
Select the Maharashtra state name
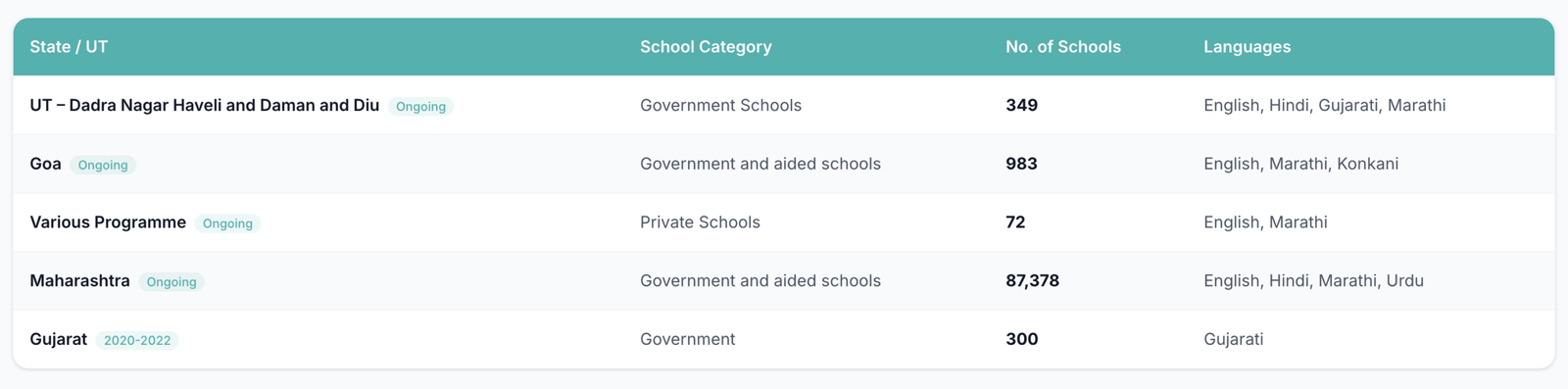(x=79, y=280)
